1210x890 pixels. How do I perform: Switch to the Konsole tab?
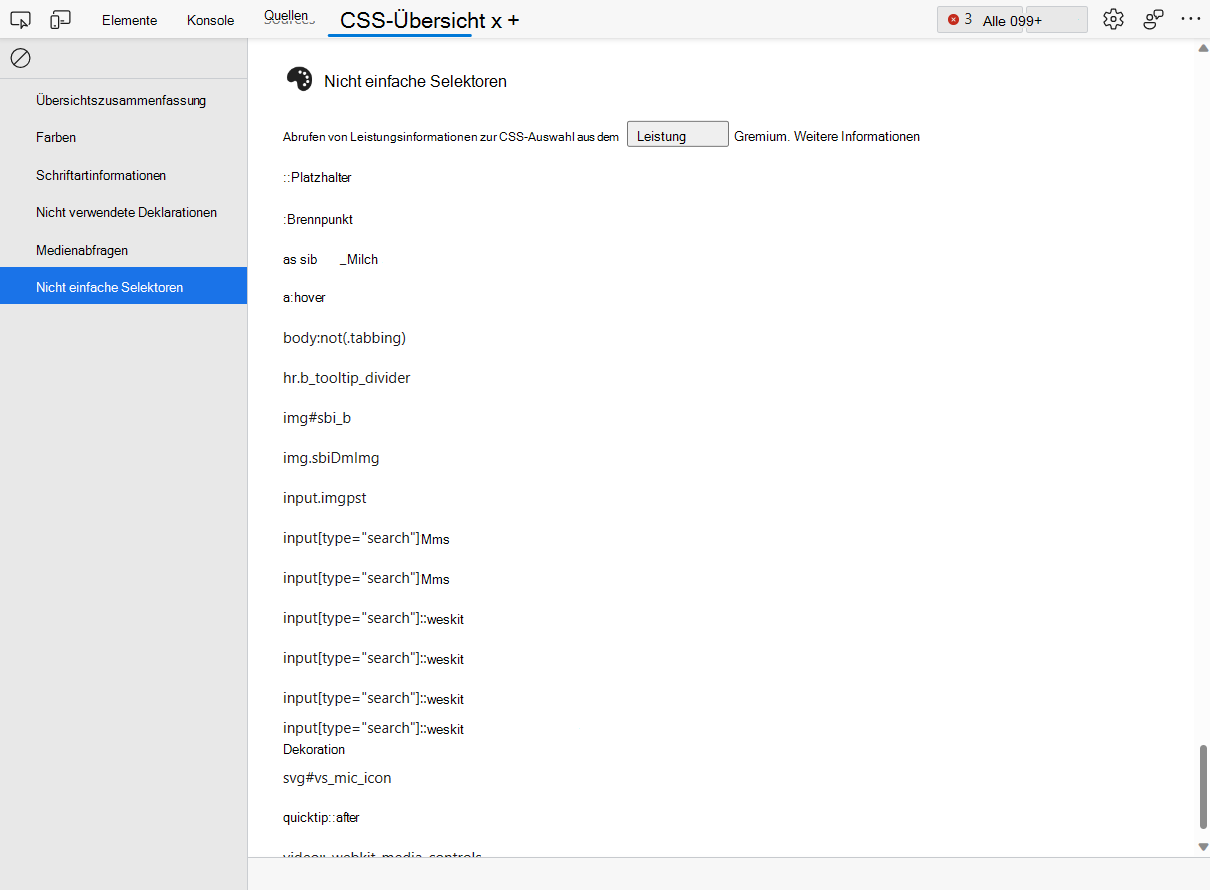click(209, 19)
